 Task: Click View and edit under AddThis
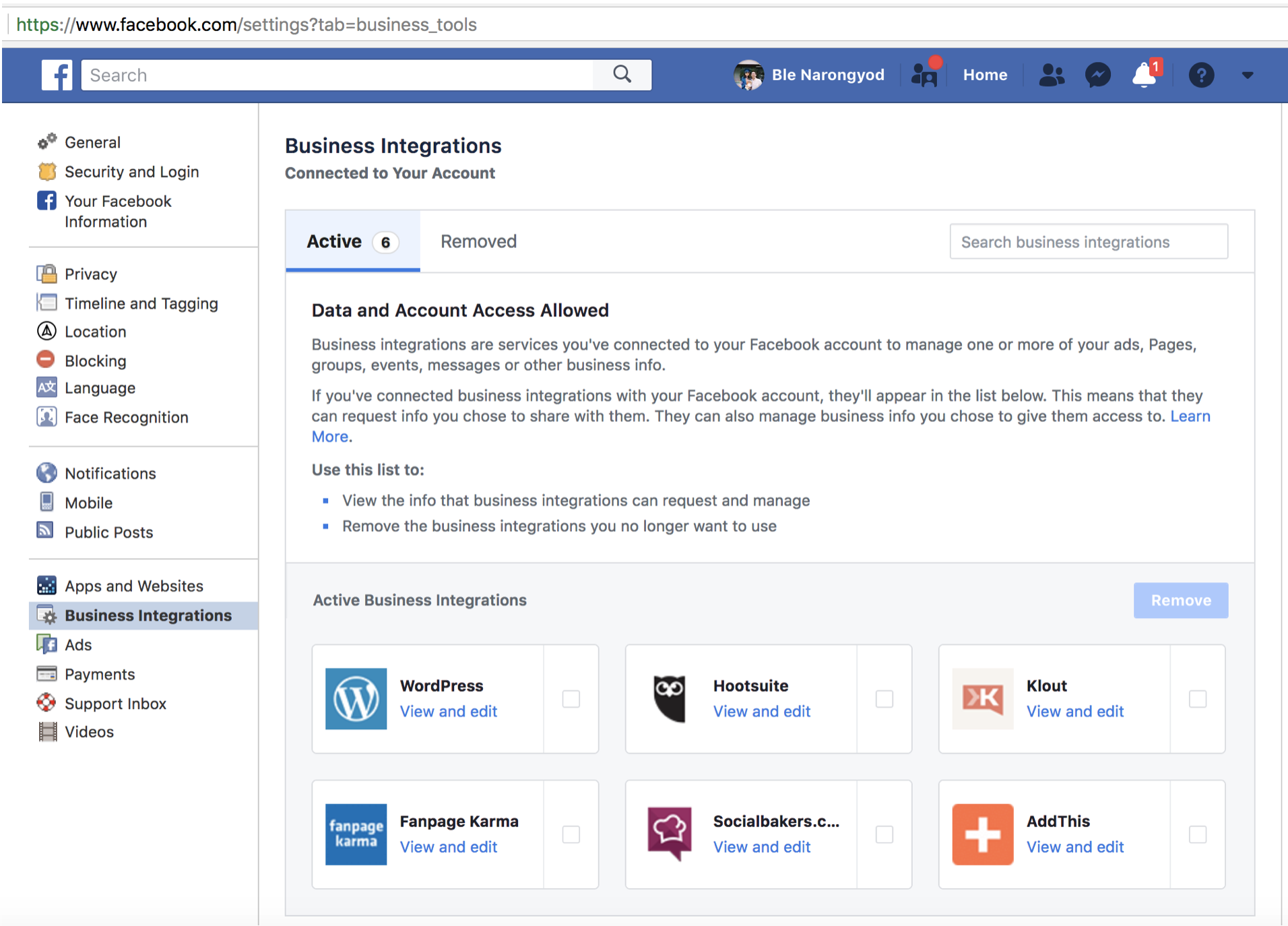pyautogui.click(x=1075, y=846)
